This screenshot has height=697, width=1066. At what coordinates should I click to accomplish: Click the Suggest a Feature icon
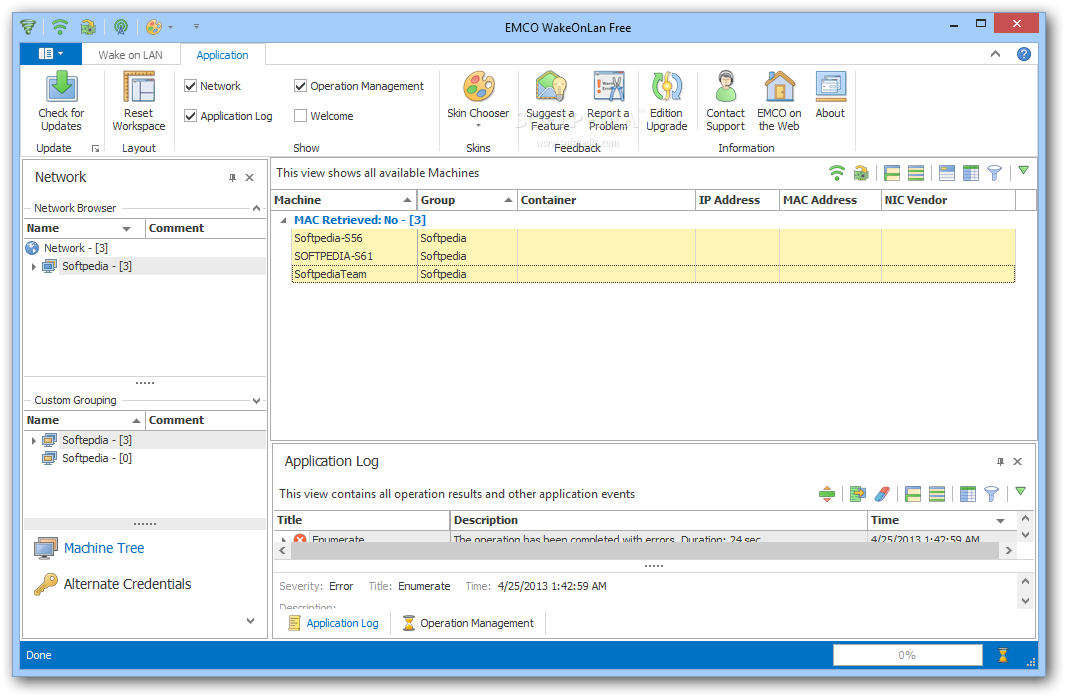550,87
